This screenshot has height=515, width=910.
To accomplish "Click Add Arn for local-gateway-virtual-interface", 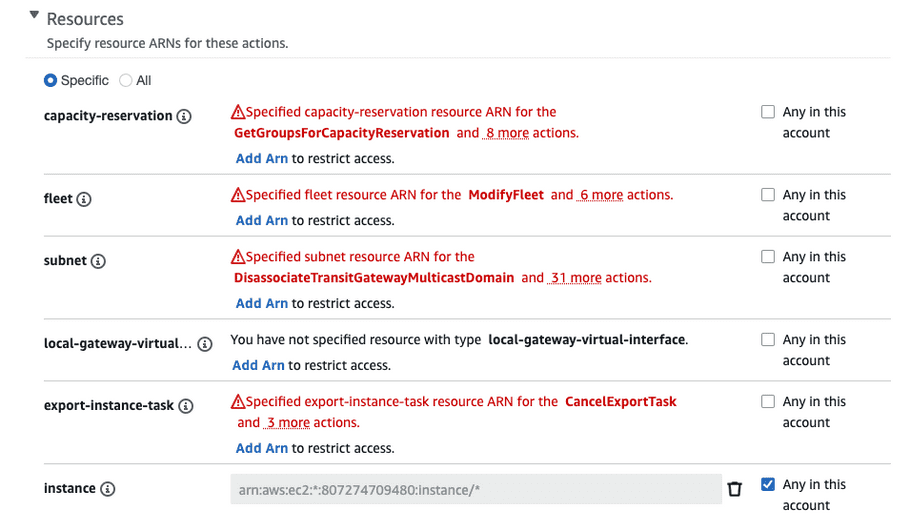I will click(x=258, y=365).
